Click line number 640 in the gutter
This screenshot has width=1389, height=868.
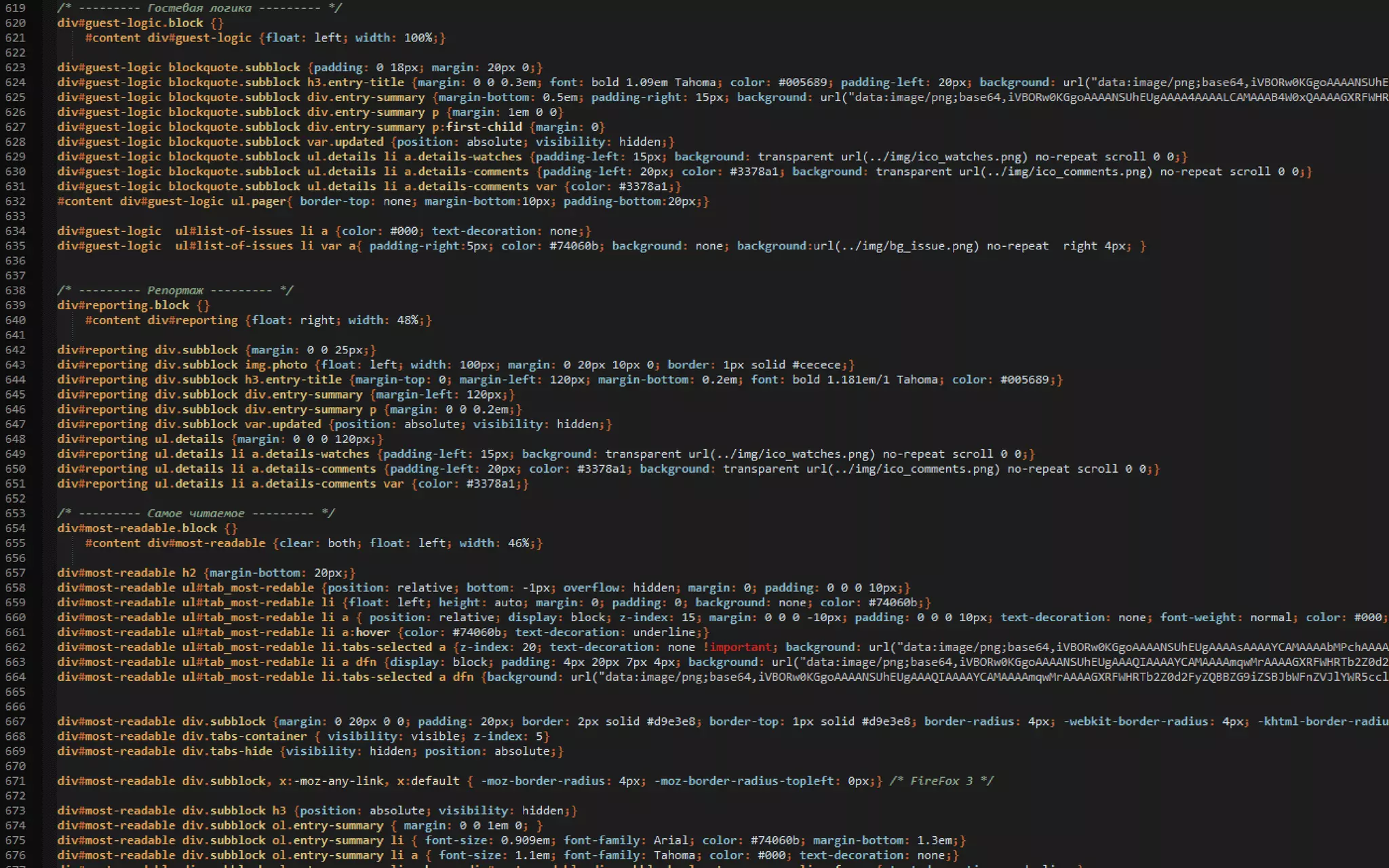click(x=15, y=320)
